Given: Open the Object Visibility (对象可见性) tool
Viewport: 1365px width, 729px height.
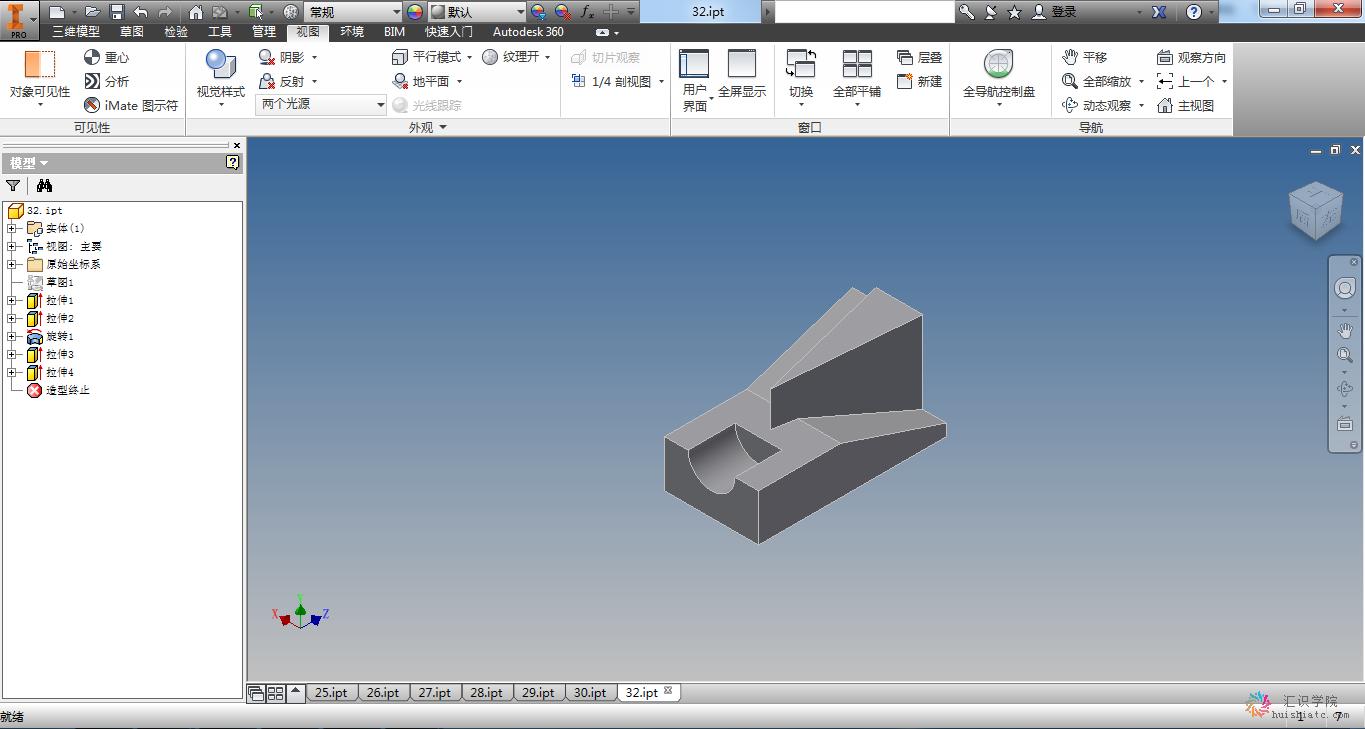Looking at the screenshot, I should (x=40, y=76).
